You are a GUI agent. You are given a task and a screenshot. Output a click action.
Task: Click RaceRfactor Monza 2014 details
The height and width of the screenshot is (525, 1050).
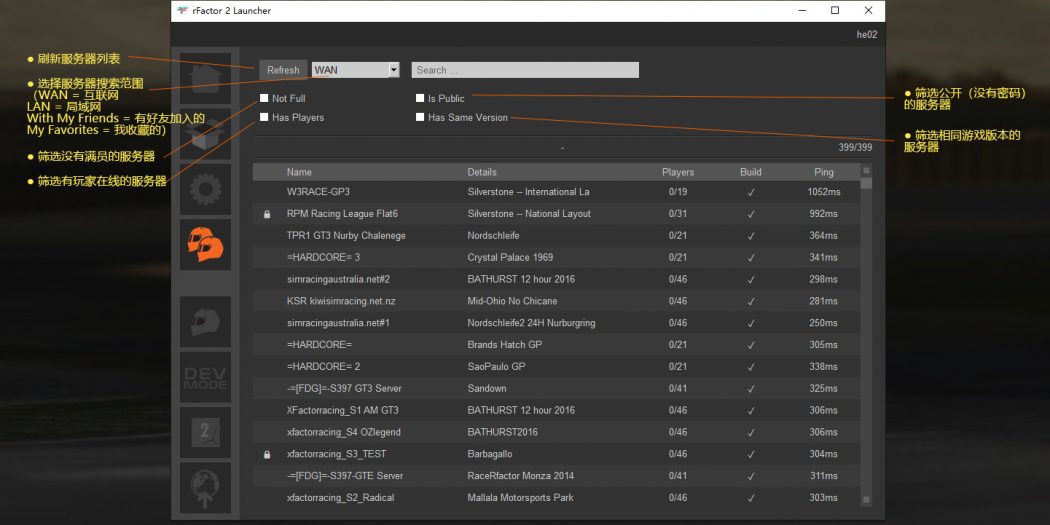tap(520, 476)
